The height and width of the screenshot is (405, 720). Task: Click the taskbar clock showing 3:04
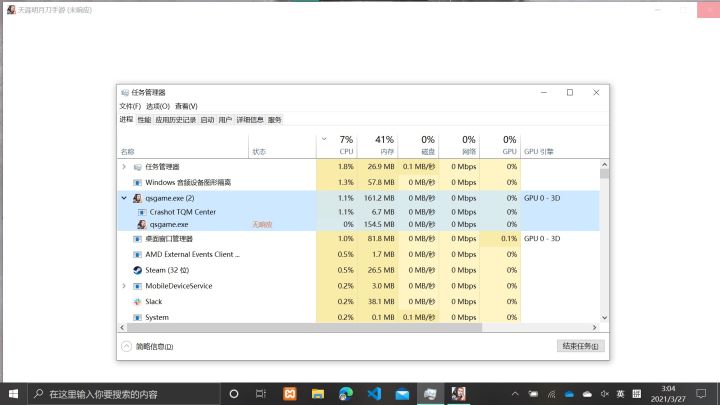point(668,394)
